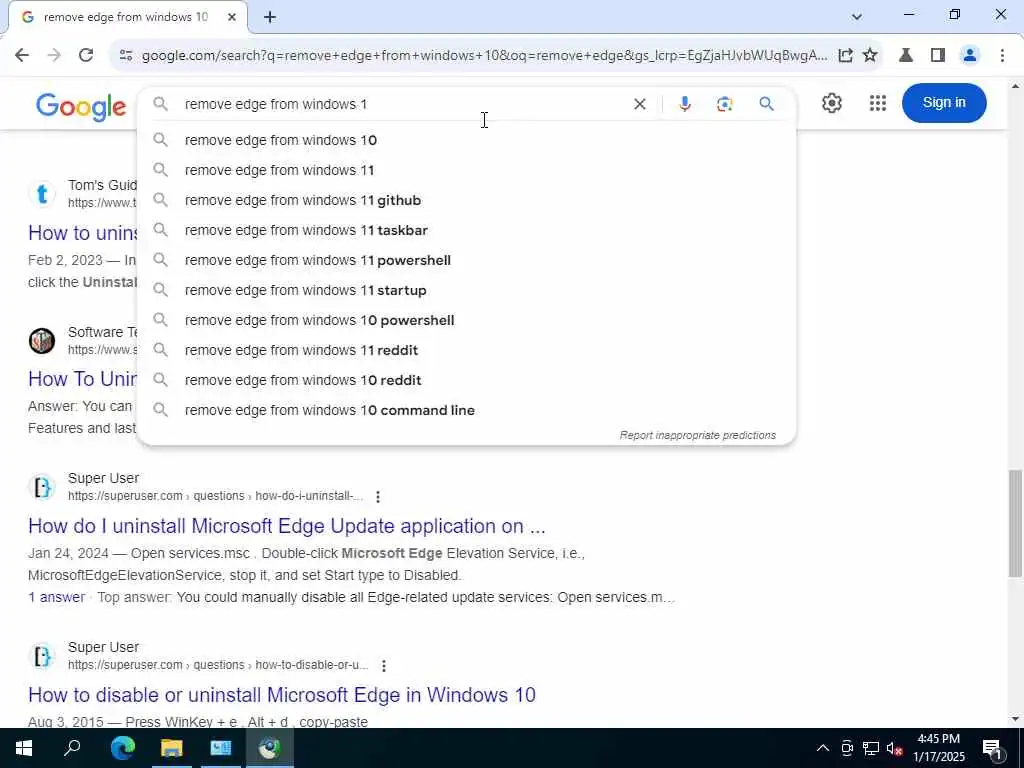The height and width of the screenshot is (768, 1024).
Task: Pick suggestion 'remove edge from windows 11'
Action: point(467,170)
